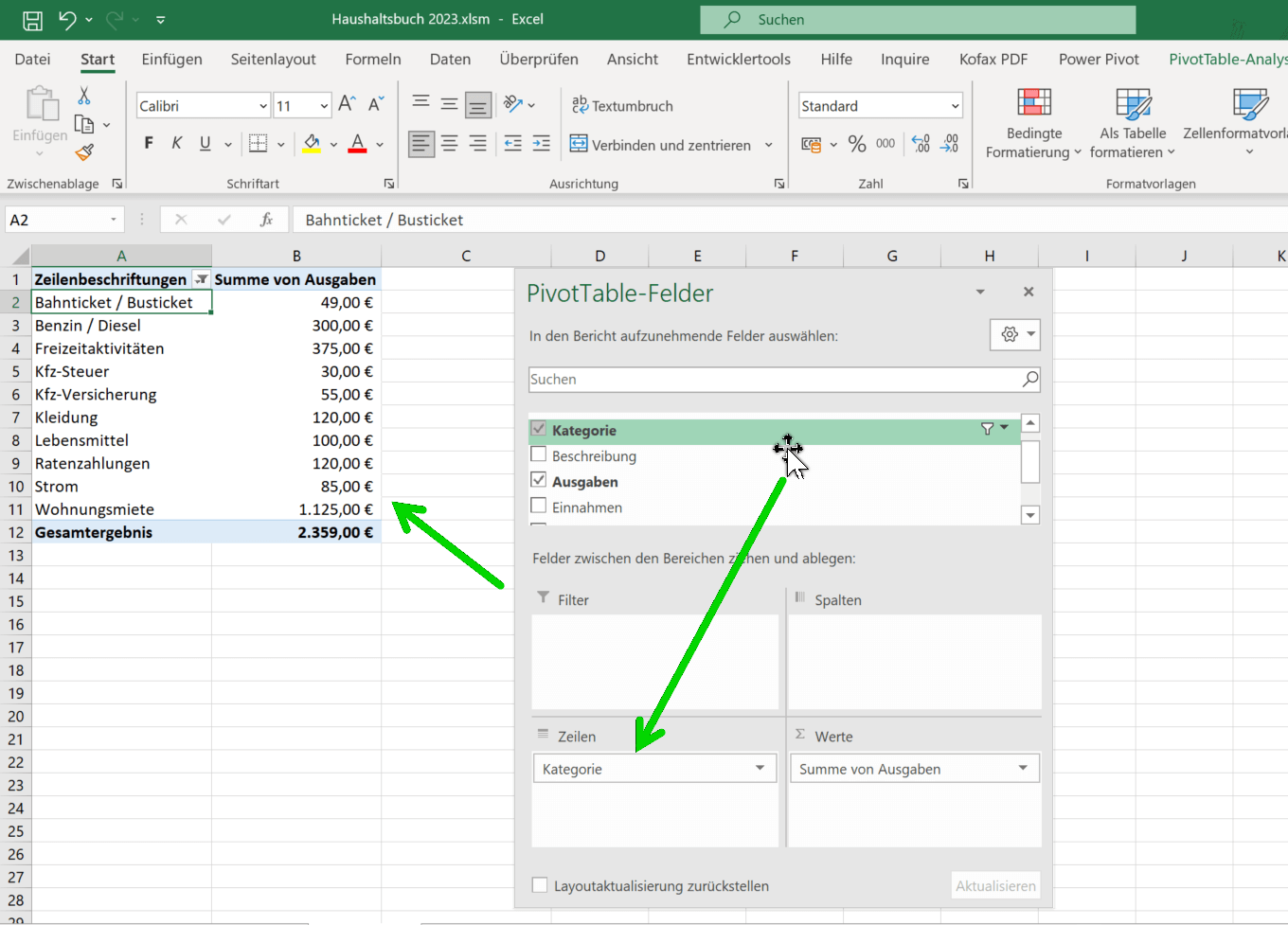Click the Suchen box in title bar
1288x925 pixels.
[918, 19]
